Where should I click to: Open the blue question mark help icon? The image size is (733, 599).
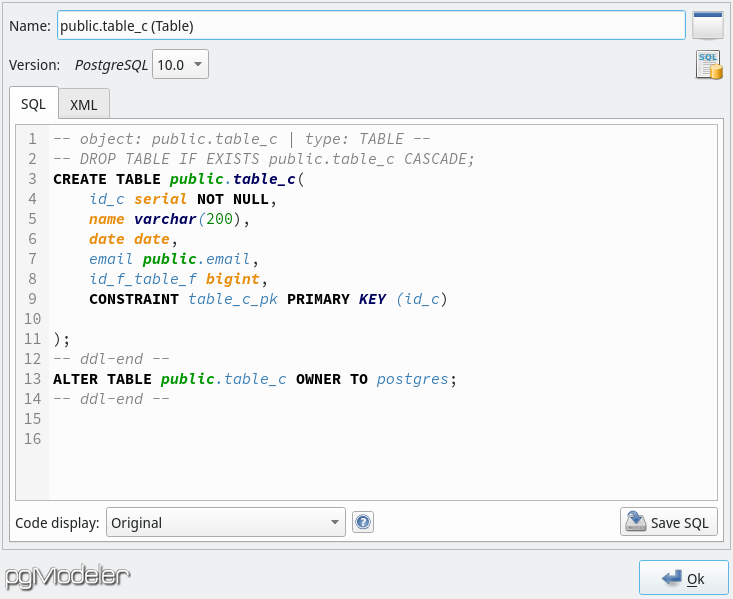pyautogui.click(x=363, y=522)
